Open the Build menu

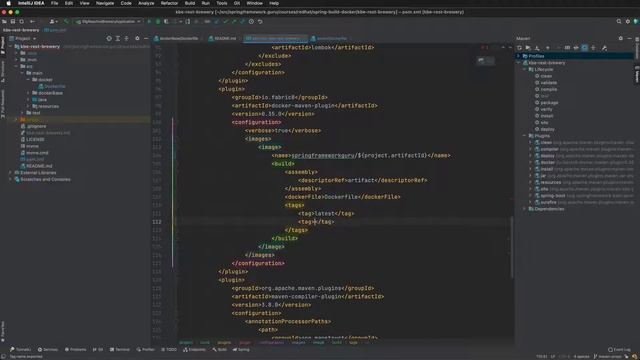point(190,3)
